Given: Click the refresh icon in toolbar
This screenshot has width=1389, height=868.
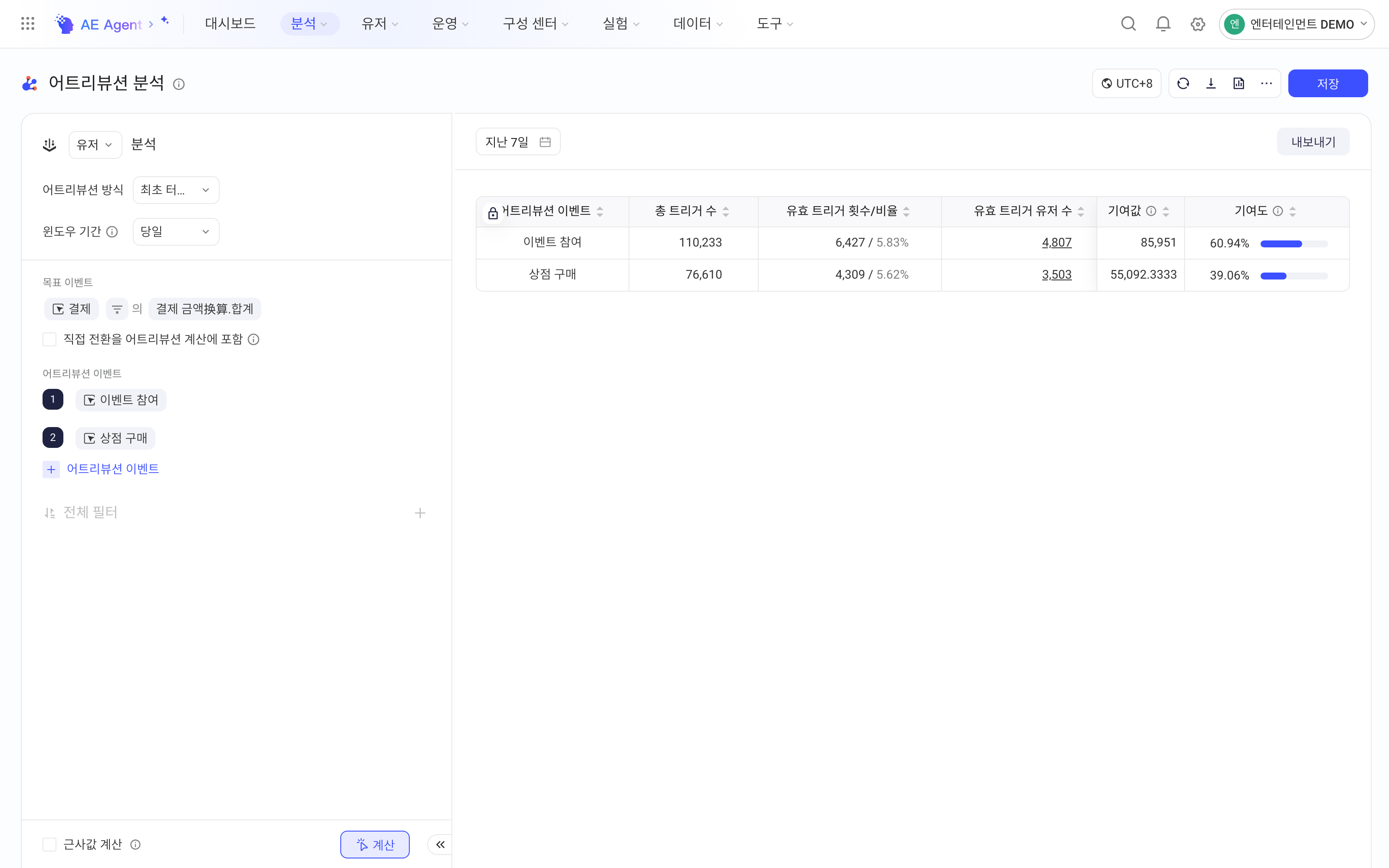Looking at the screenshot, I should (x=1183, y=84).
